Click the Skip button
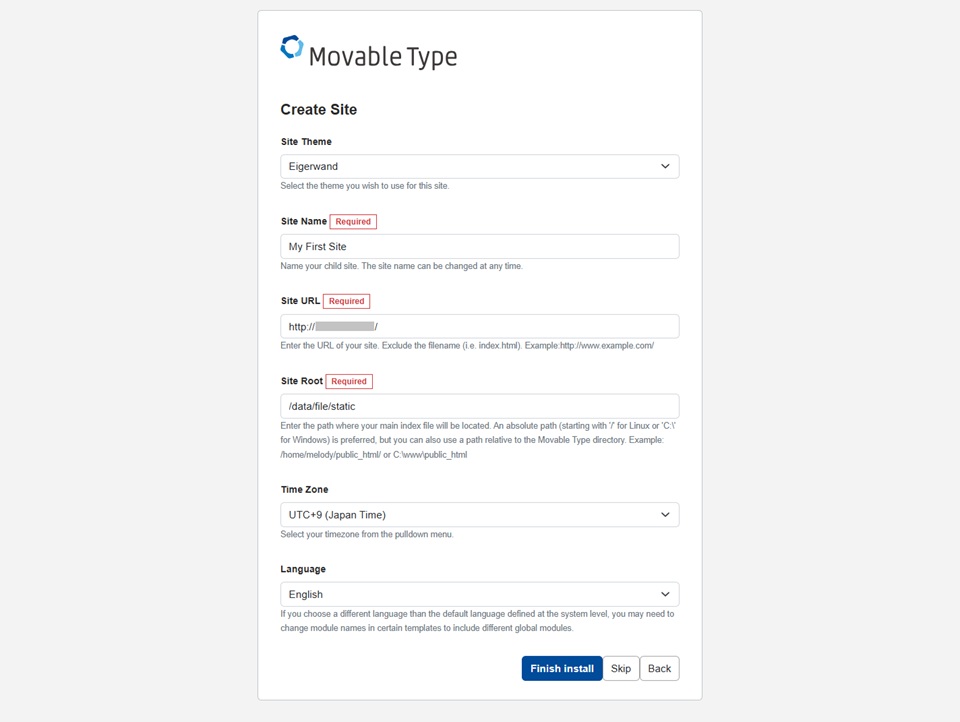Screen dimensions: 960x722 click(x=620, y=668)
